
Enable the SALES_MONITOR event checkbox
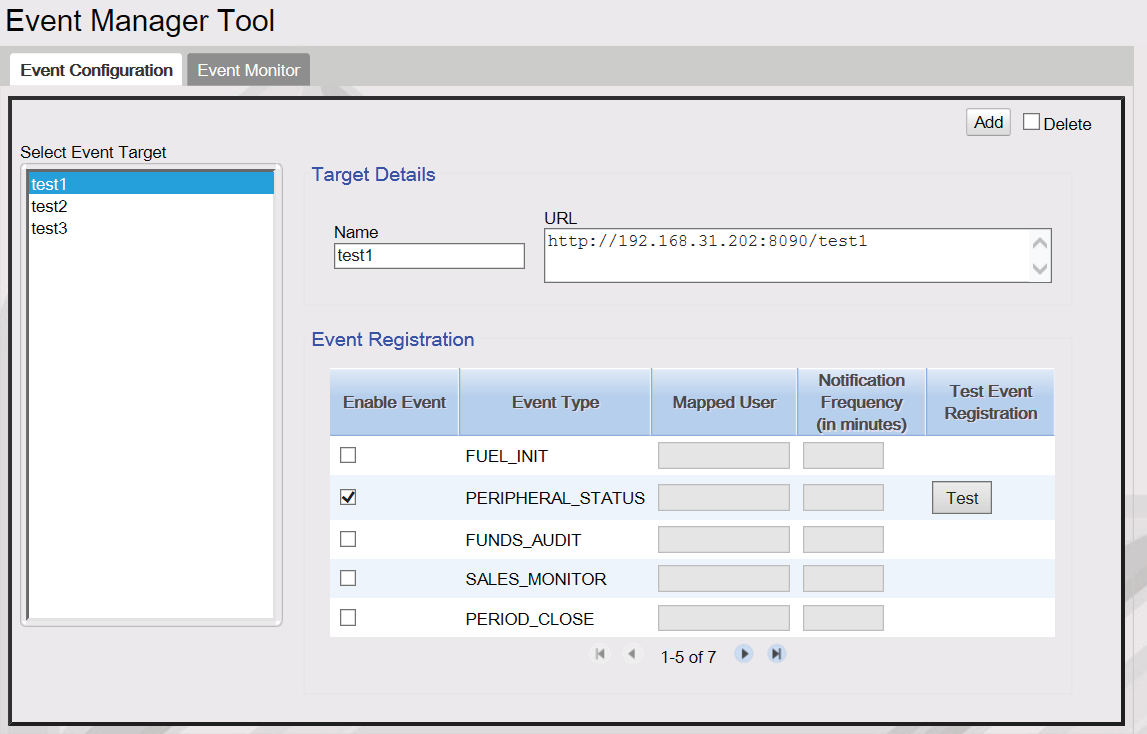348,578
